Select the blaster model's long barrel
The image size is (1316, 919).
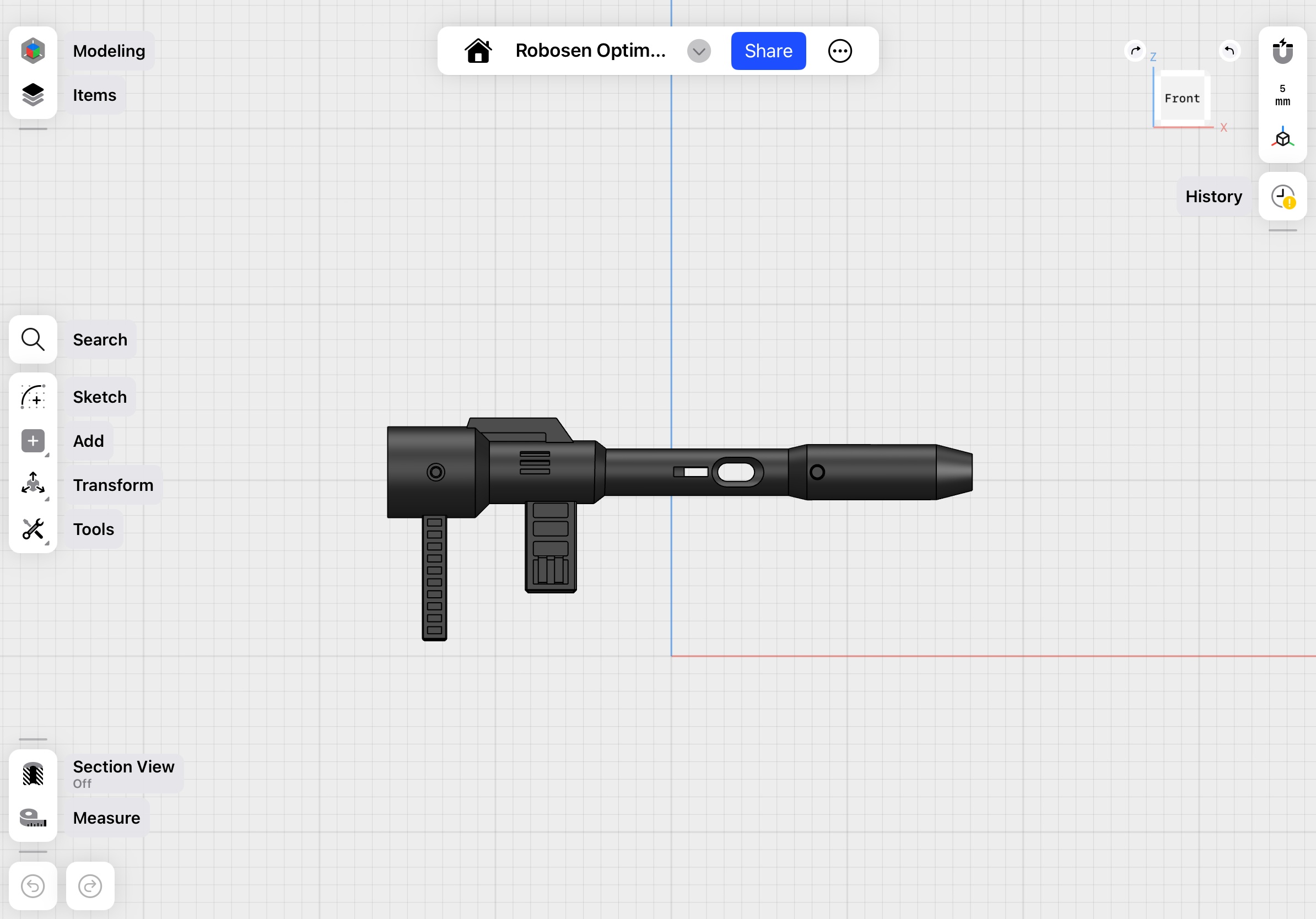pyautogui.click(x=697, y=472)
